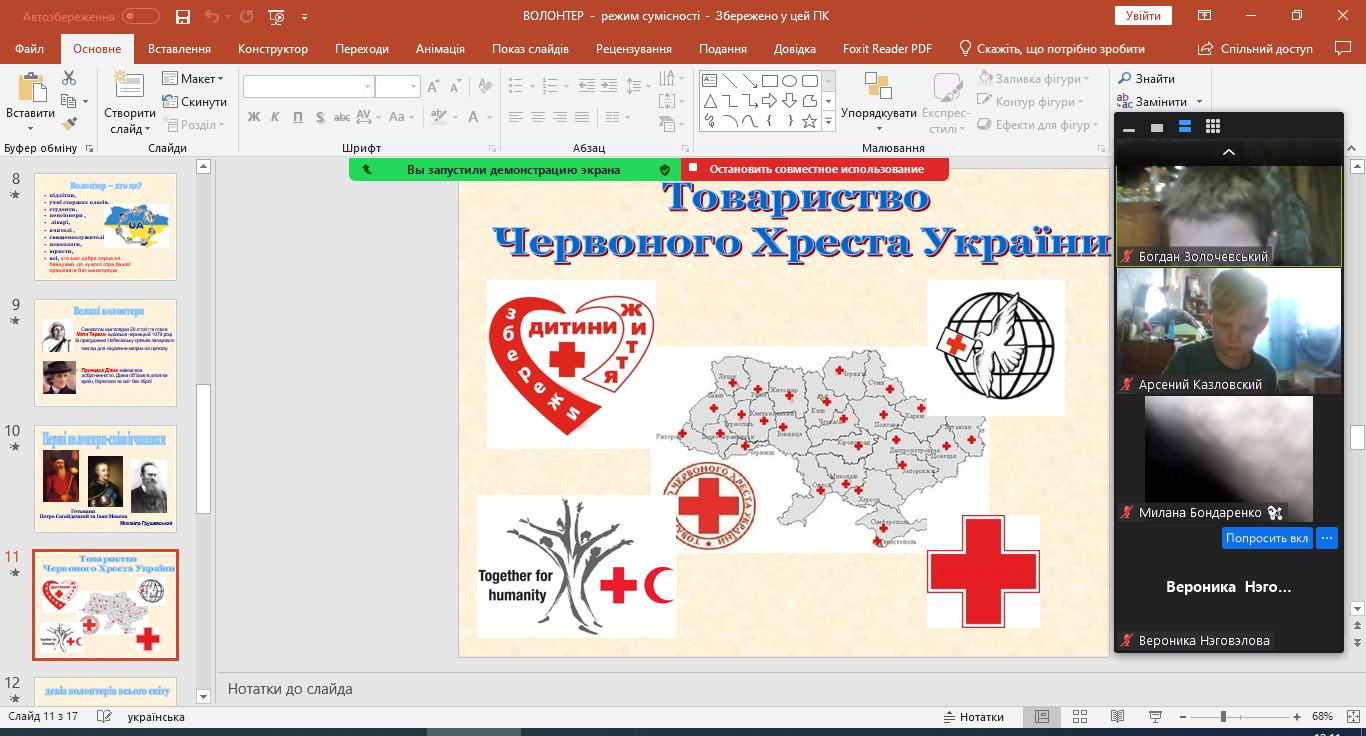Screen dimensions: 1366x736
Task: Expand the shapes gallery More arrow
Action: coord(828,121)
